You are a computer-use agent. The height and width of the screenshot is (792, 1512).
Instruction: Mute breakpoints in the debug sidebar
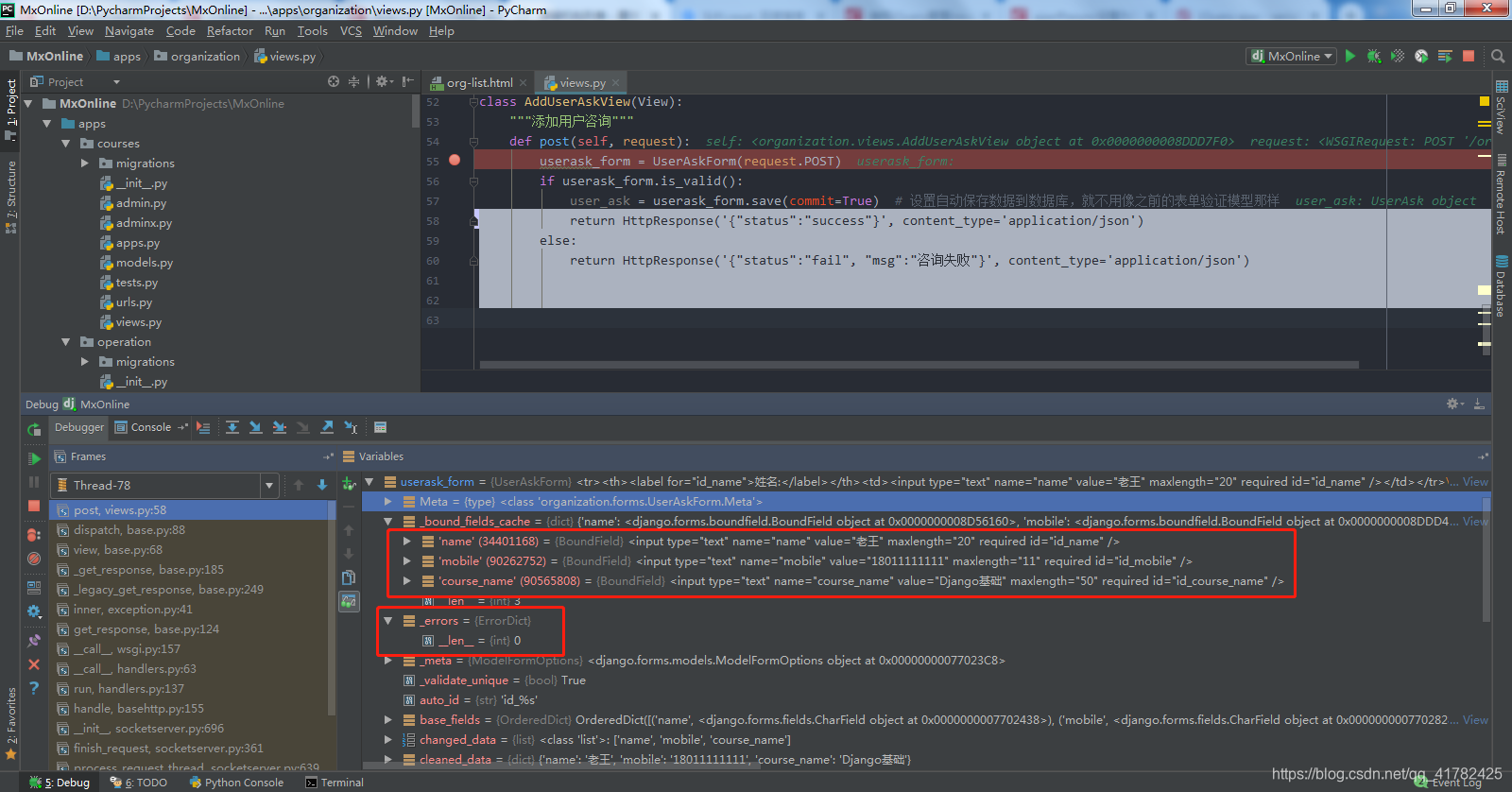pos(34,559)
